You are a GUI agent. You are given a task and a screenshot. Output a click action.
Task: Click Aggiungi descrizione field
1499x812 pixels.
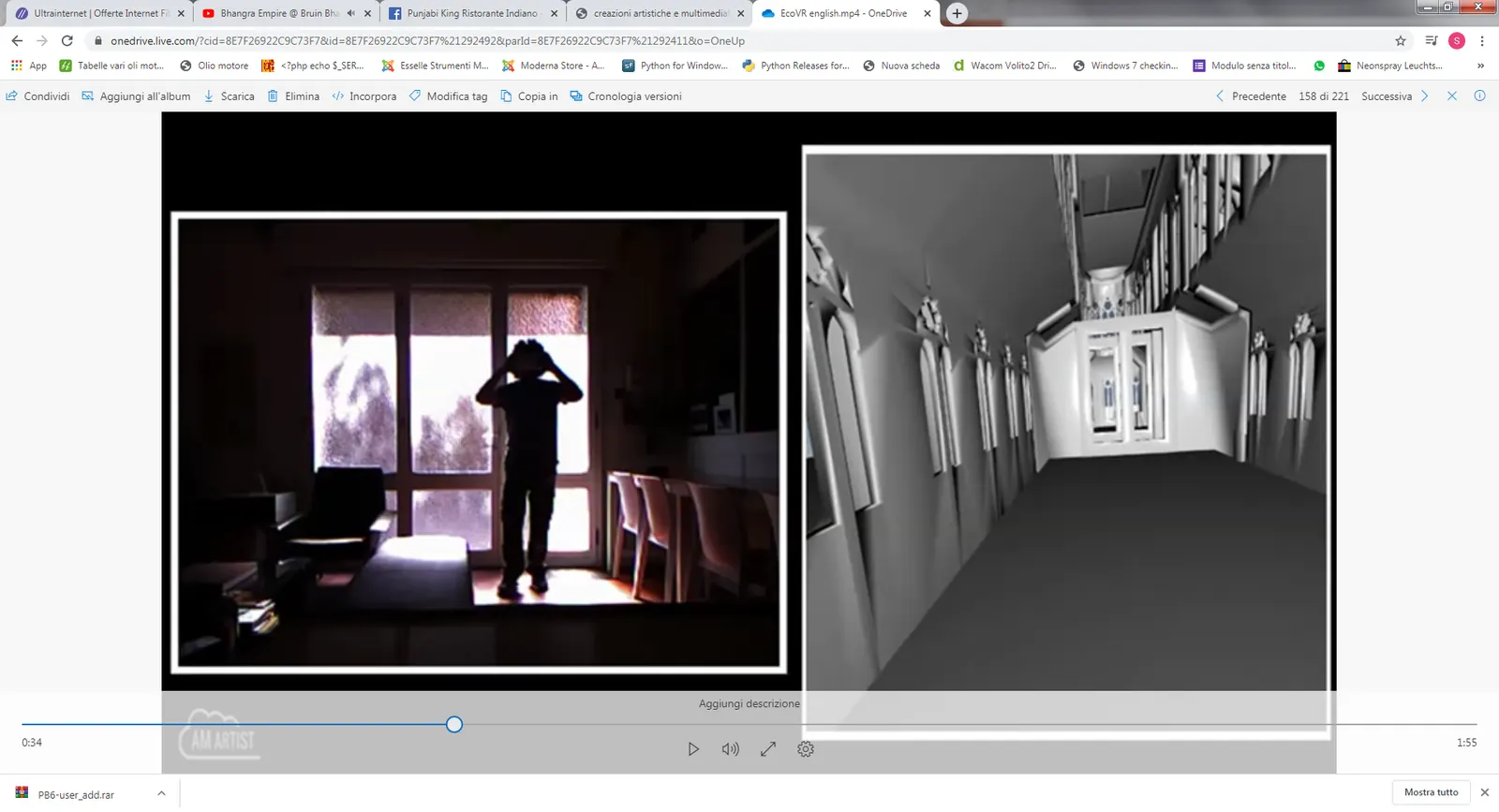point(749,703)
